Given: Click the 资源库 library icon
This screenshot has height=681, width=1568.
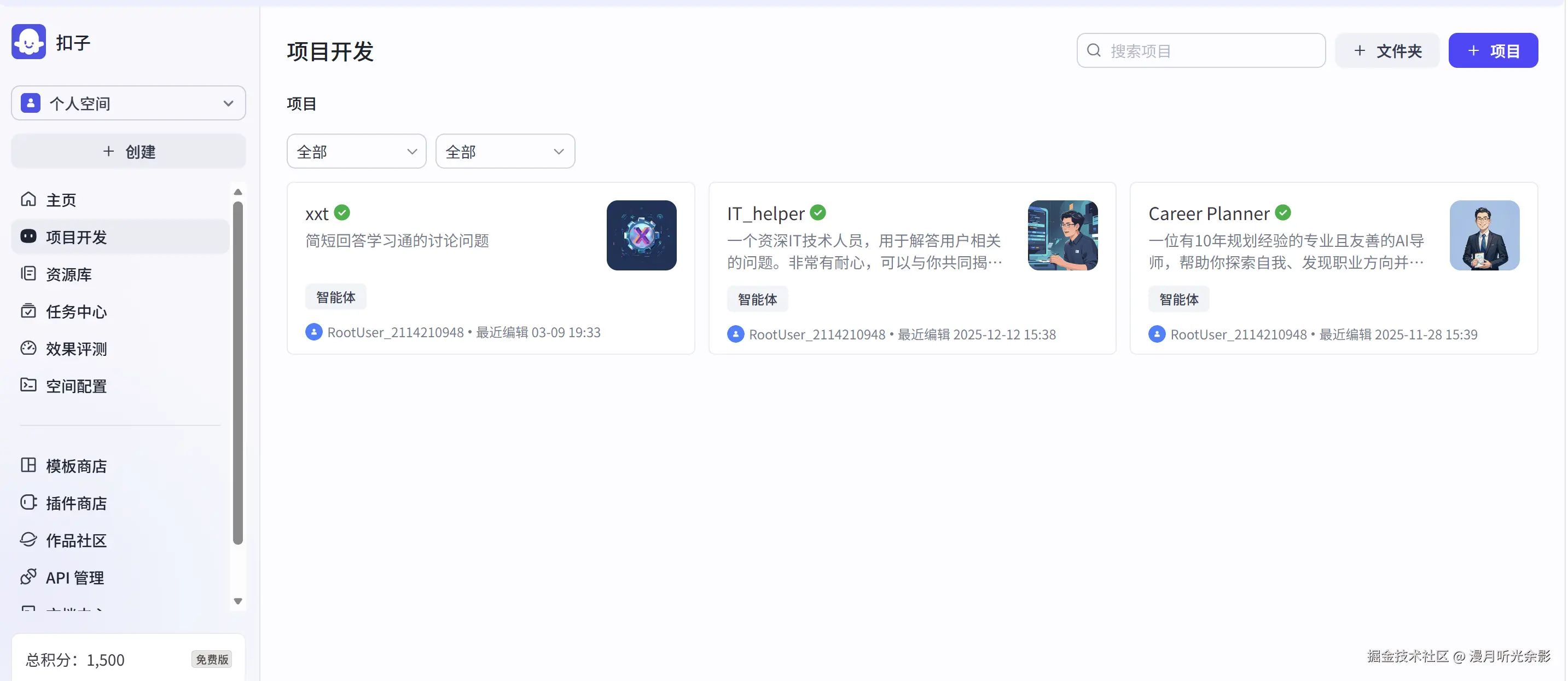Looking at the screenshot, I should point(28,274).
